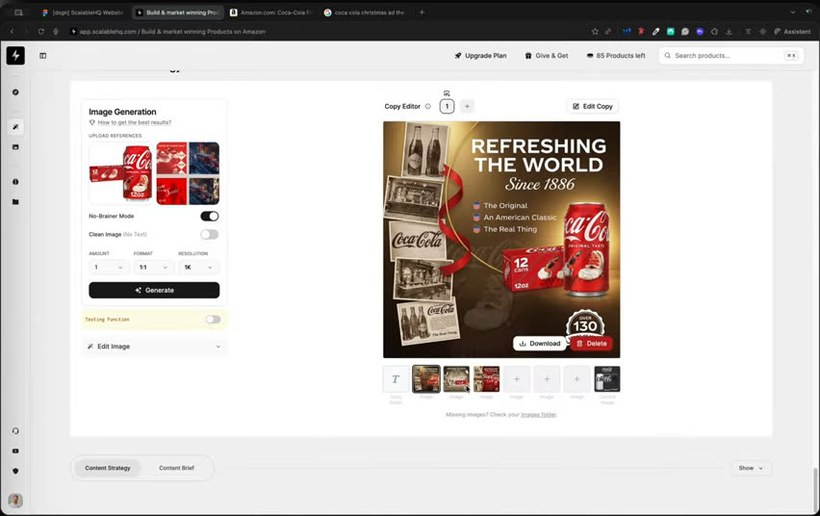Switch to the Content Strategy tab
The image size is (820, 516).
pos(108,468)
